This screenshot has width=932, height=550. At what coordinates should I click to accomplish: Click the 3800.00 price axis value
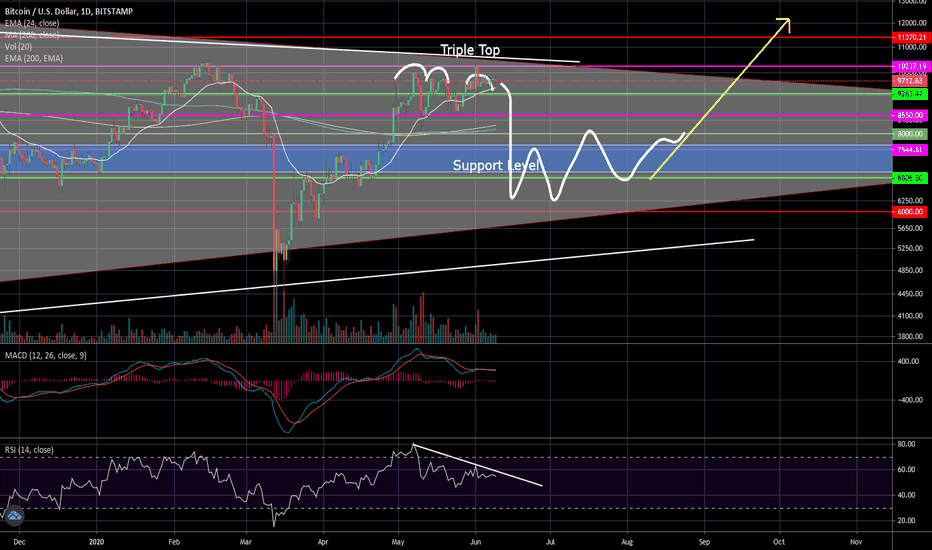point(910,337)
